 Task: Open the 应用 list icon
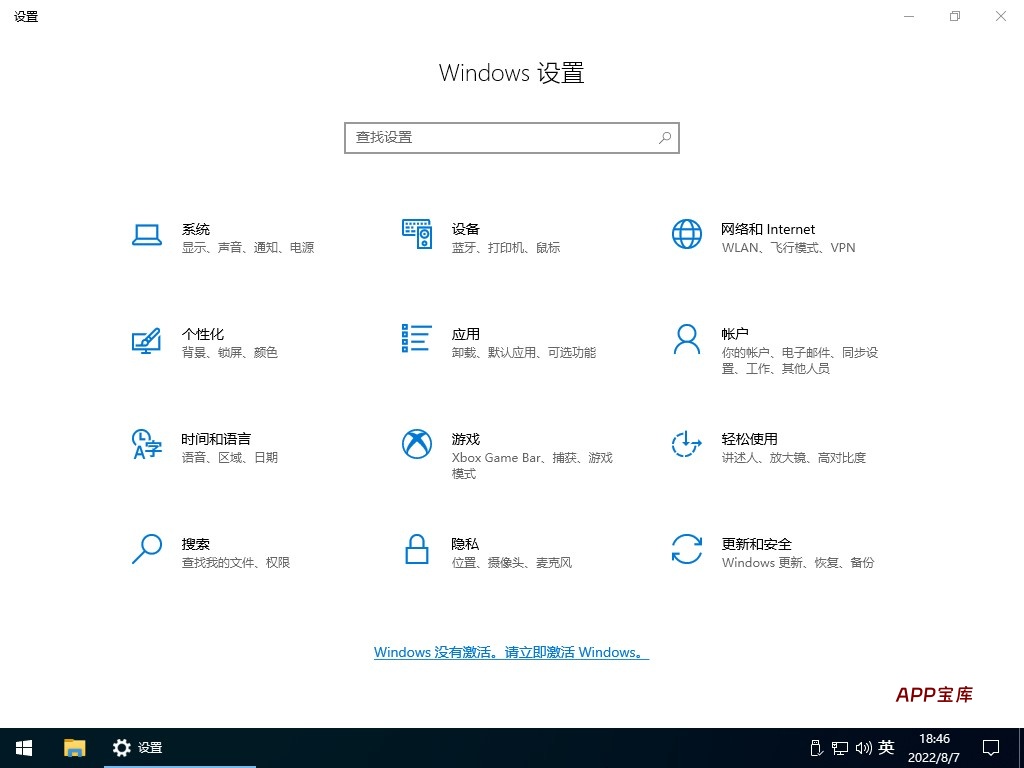tap(417, 338)
